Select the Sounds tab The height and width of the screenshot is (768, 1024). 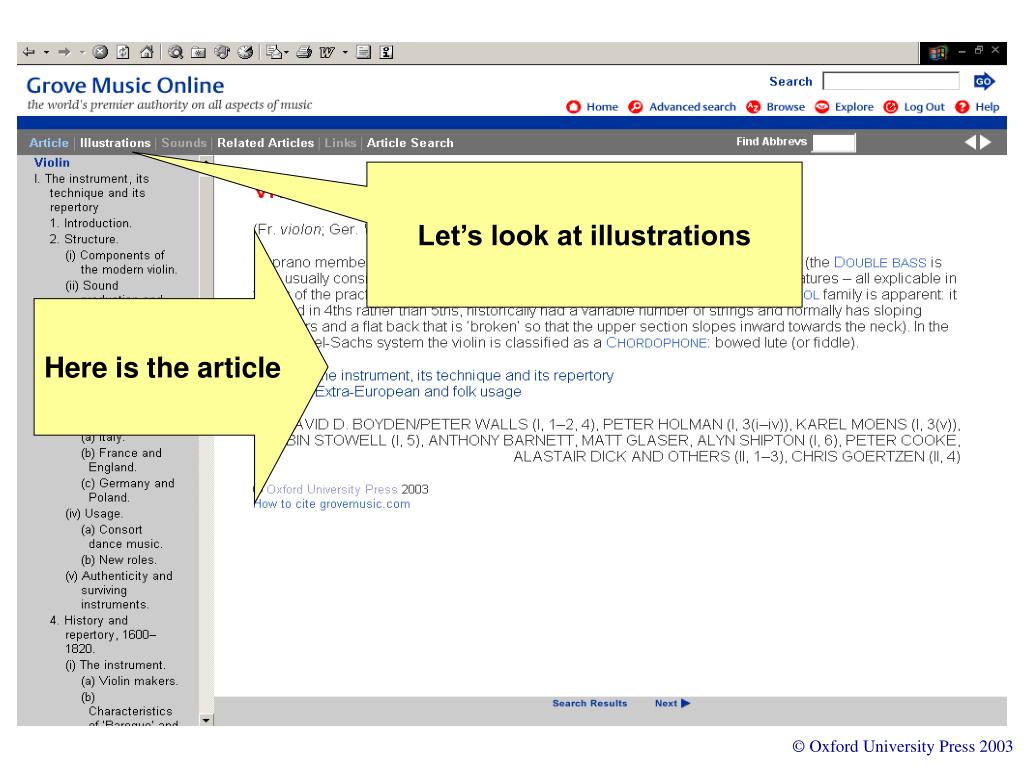184,142
